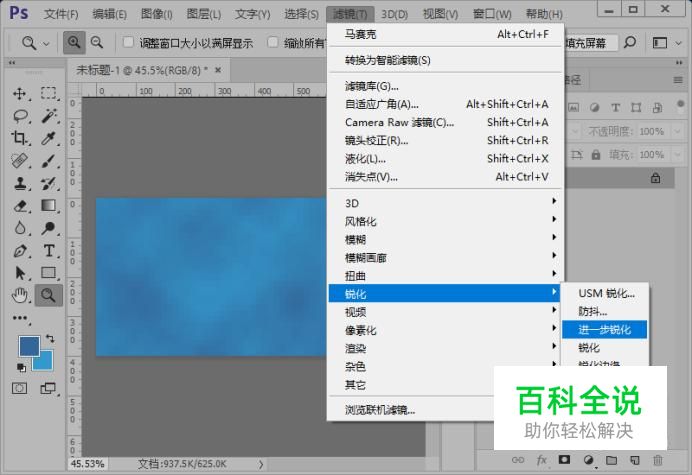
Task: Expand the Blur (模糊) submenu
Action: [x=445, y=239]
